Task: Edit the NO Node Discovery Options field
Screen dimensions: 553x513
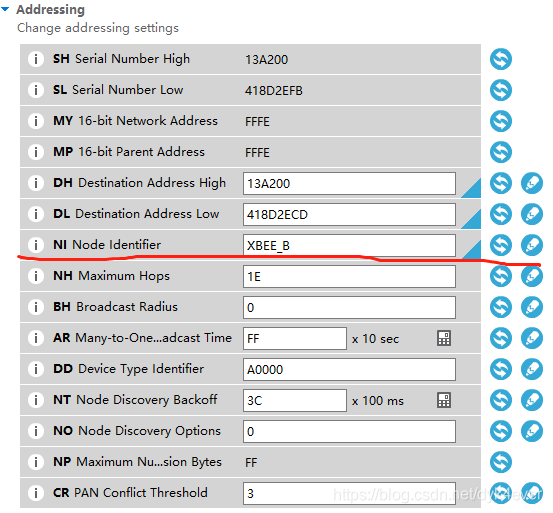Action: coord(349,432)
